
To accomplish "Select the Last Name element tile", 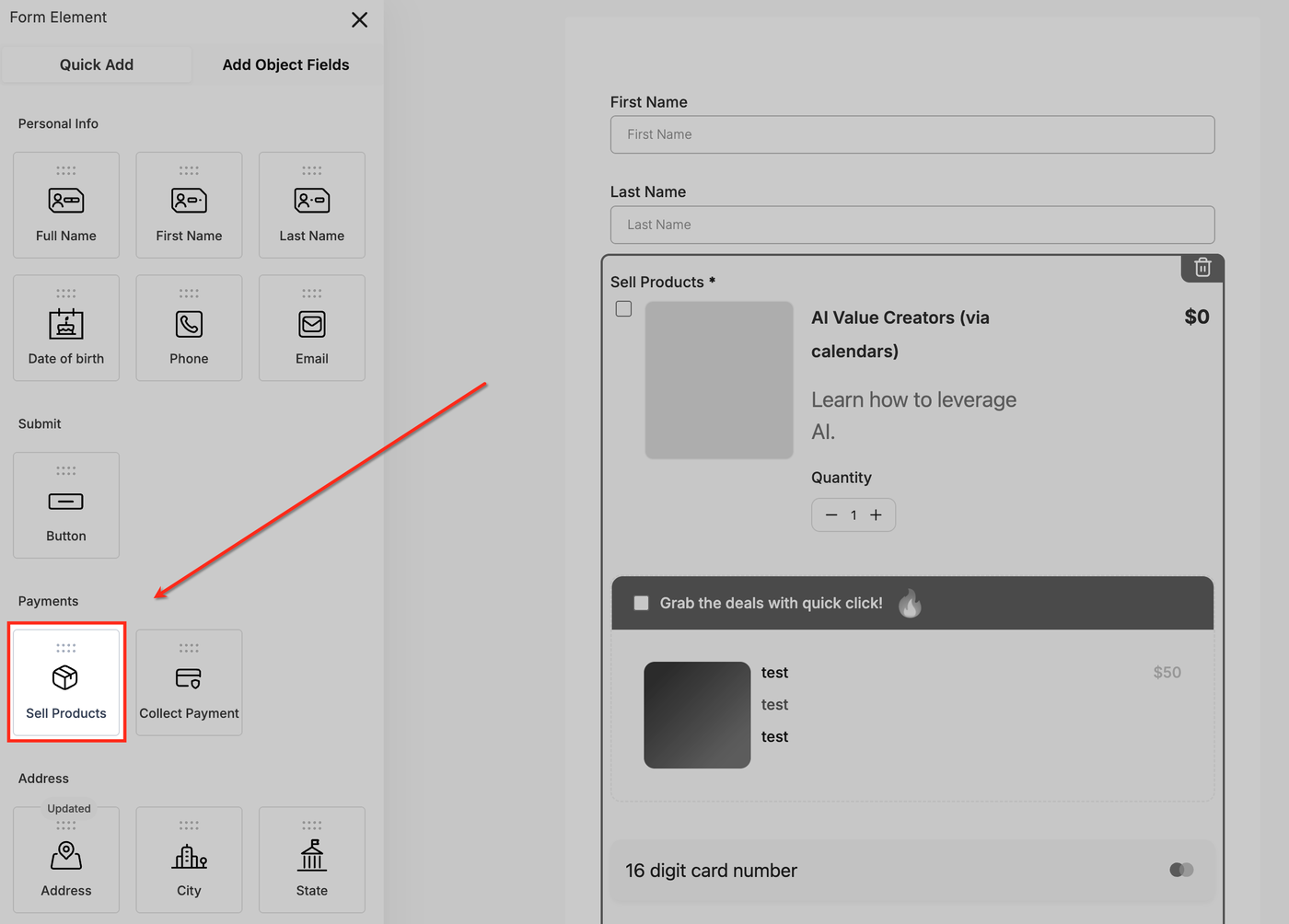I will 312,205.
